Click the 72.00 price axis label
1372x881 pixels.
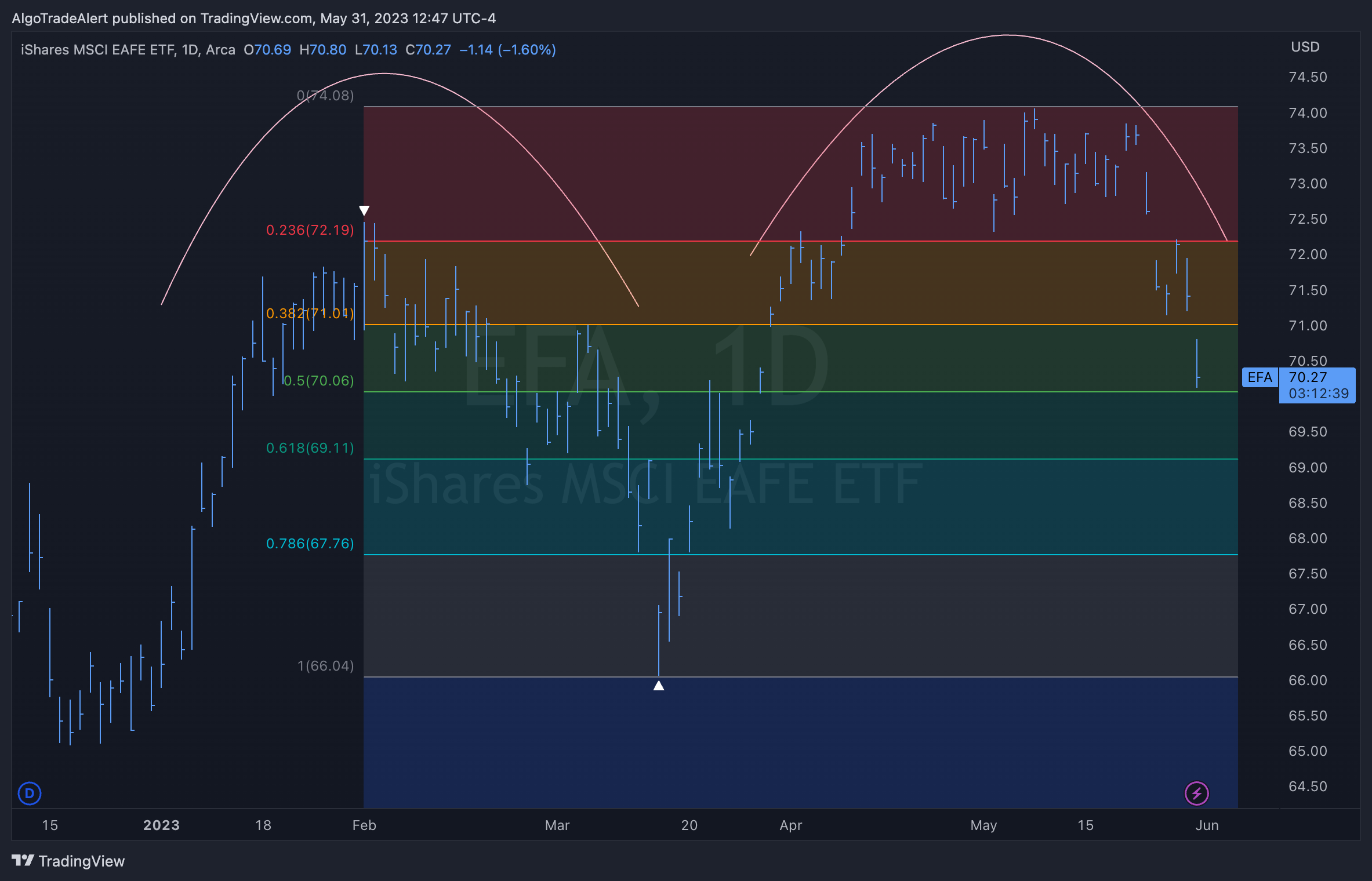click(1308, 254)
